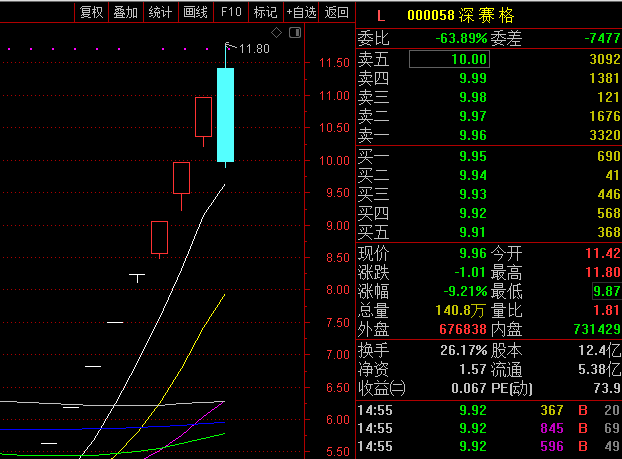Click the 卖五 volume 3092
Image resolution: width=622 pixels, height=459 pixels.
(605, 59)
